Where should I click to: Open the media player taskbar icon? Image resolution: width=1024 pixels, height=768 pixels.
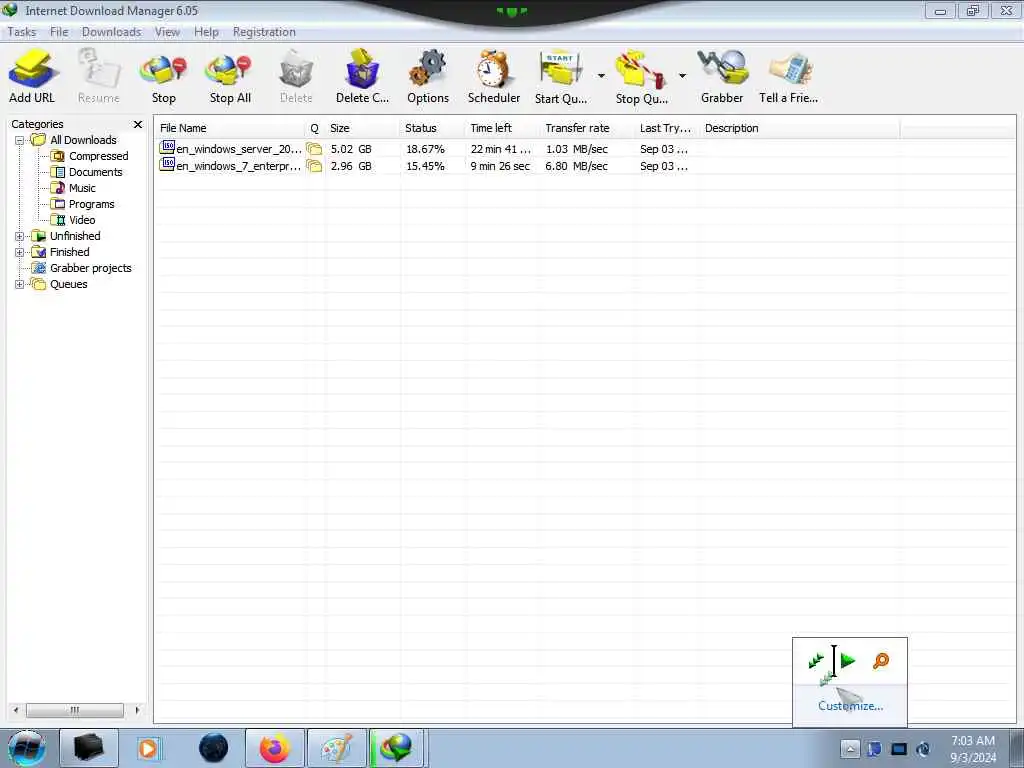coord(148,748)
